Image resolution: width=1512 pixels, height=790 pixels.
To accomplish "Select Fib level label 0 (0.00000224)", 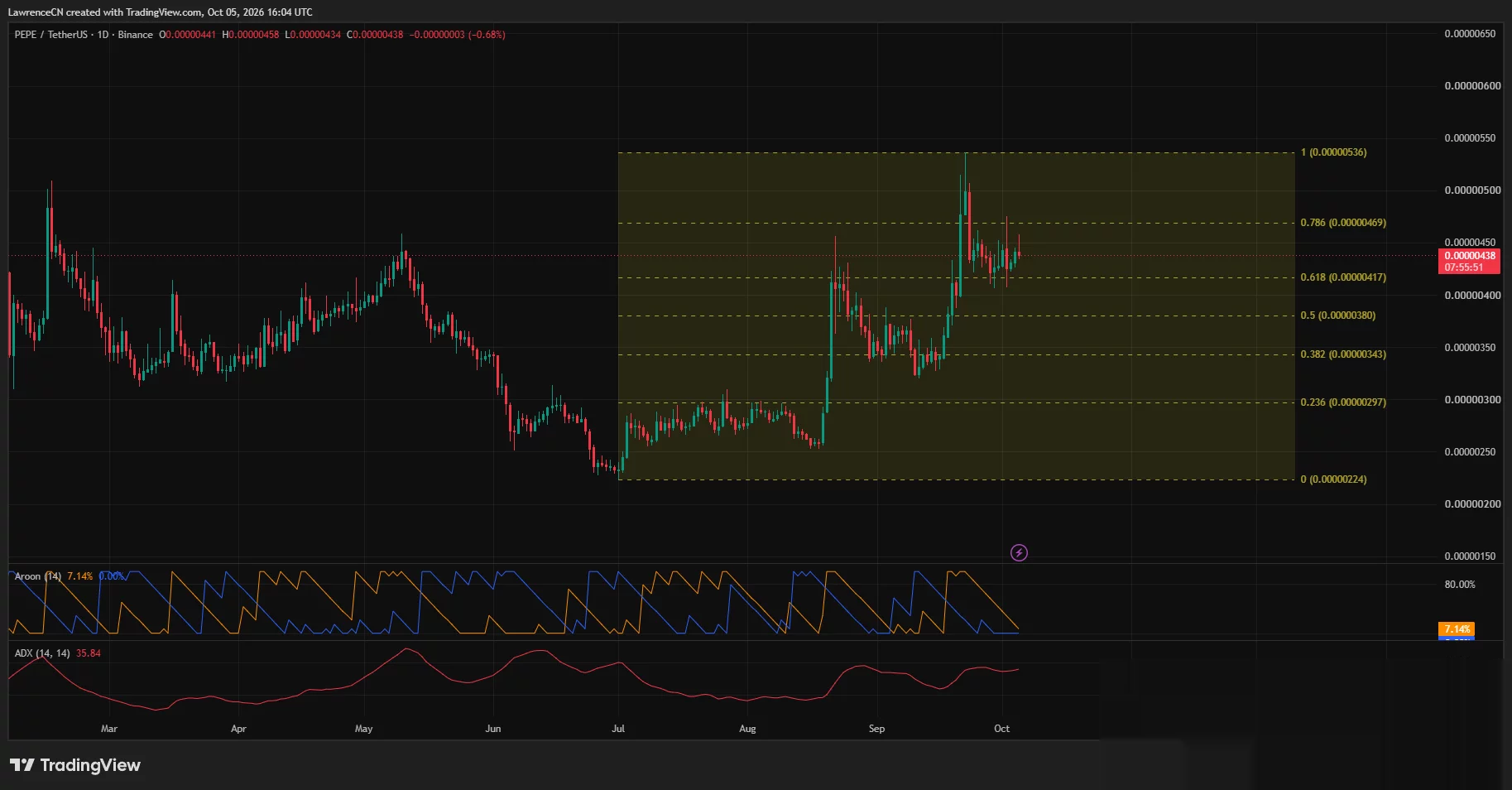I will click(1333, 479).
